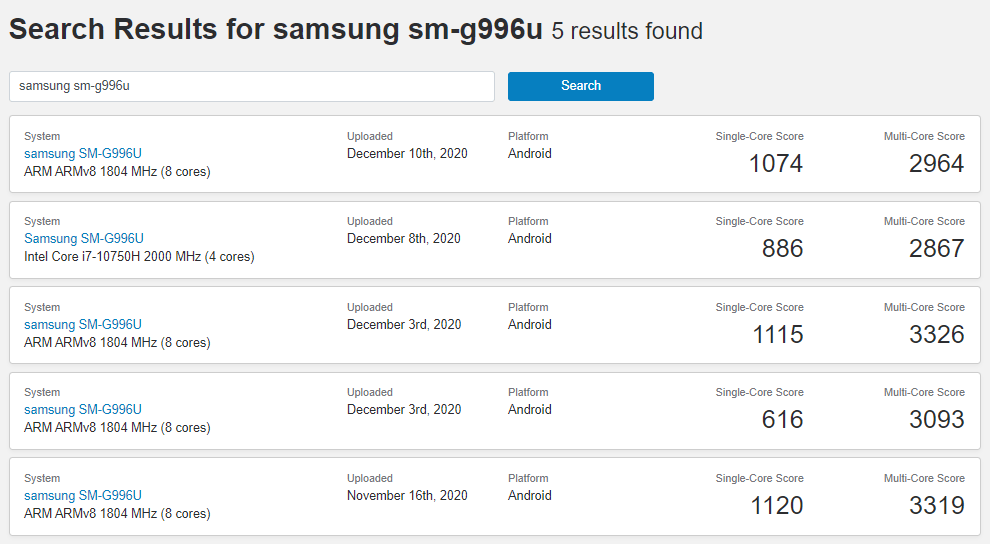This screenshot has height=544, width=990.
Task: Click the single-core score 886
Action: pyautogui.click(x=782, y=248)
